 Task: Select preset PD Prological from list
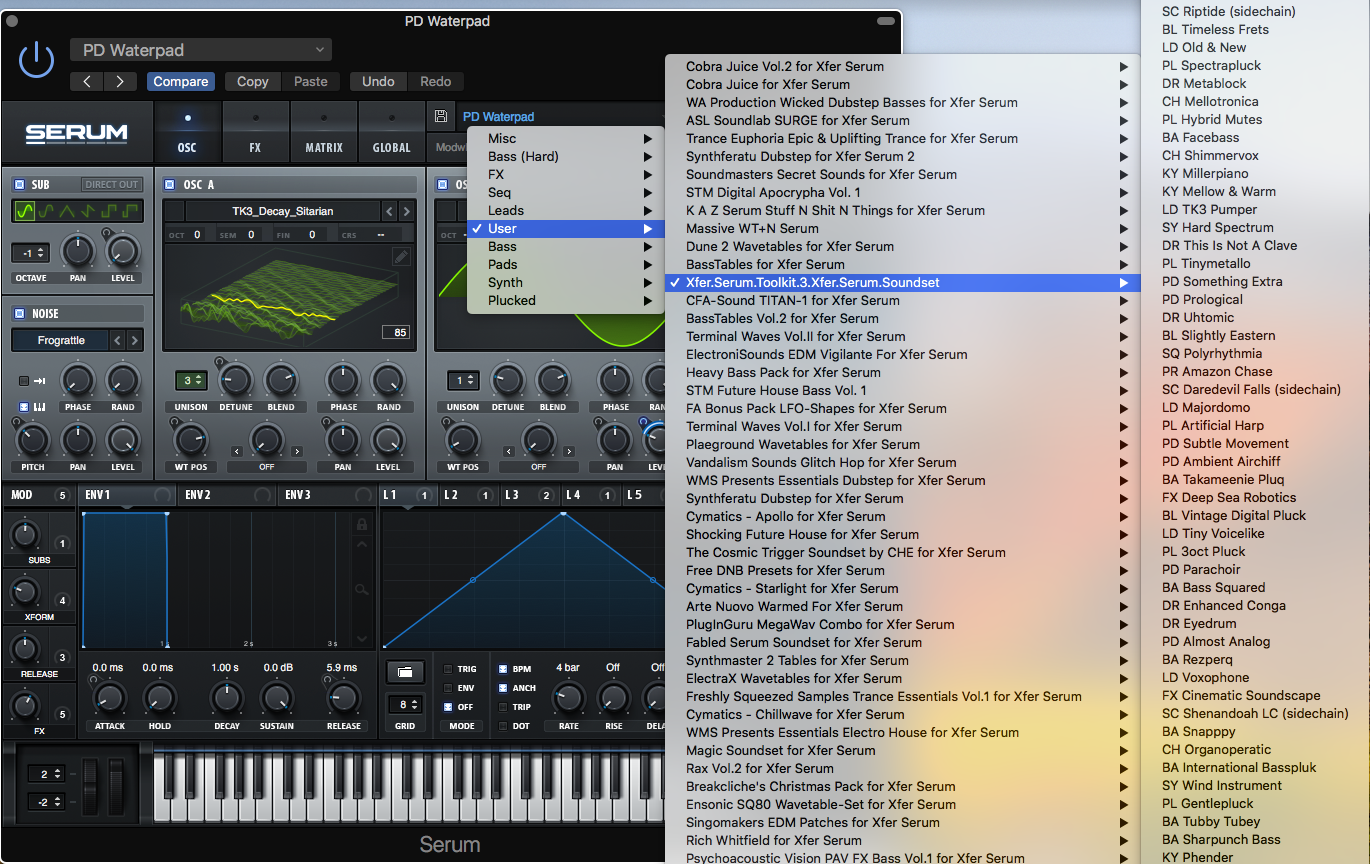pos(1256,300)
